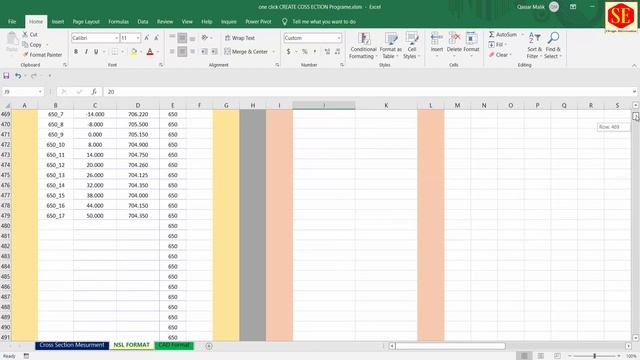640x360 pixels.
Task: Open Find & Select magnifier icon
Action: pyautogui.click(x=553, y=38)
